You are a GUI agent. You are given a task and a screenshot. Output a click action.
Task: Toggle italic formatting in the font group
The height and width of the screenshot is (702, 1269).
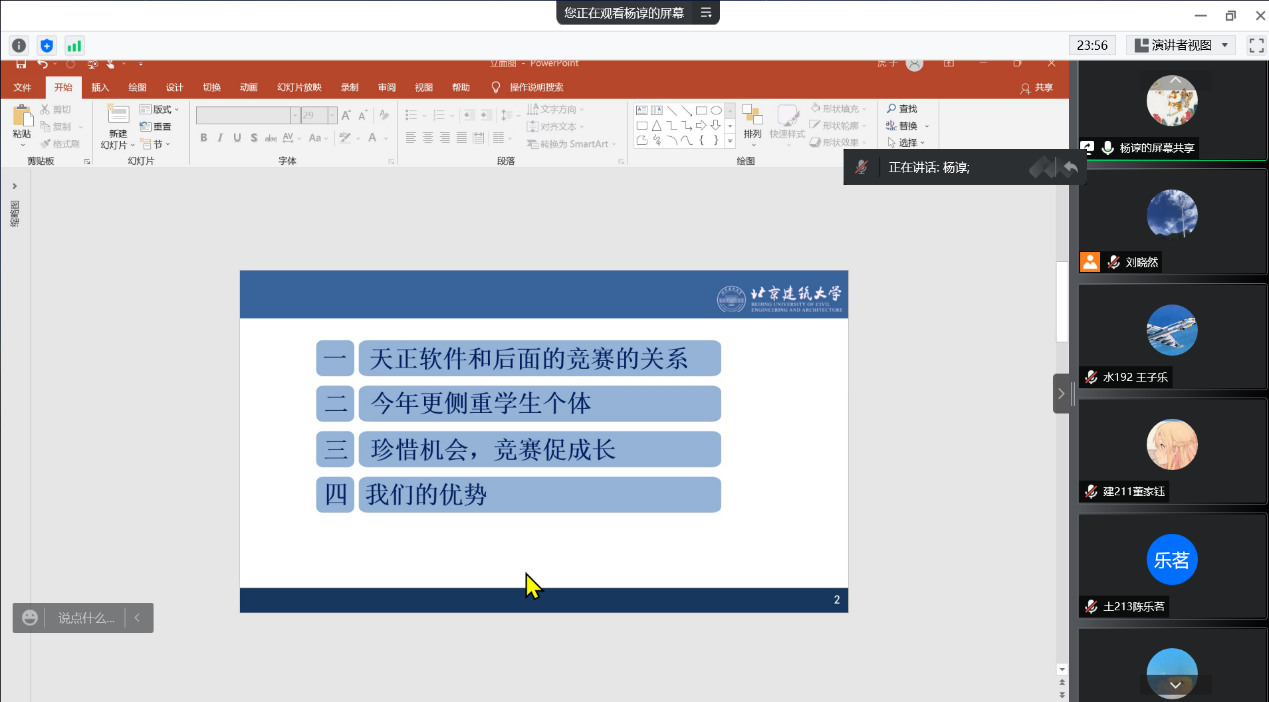(220, 138)
